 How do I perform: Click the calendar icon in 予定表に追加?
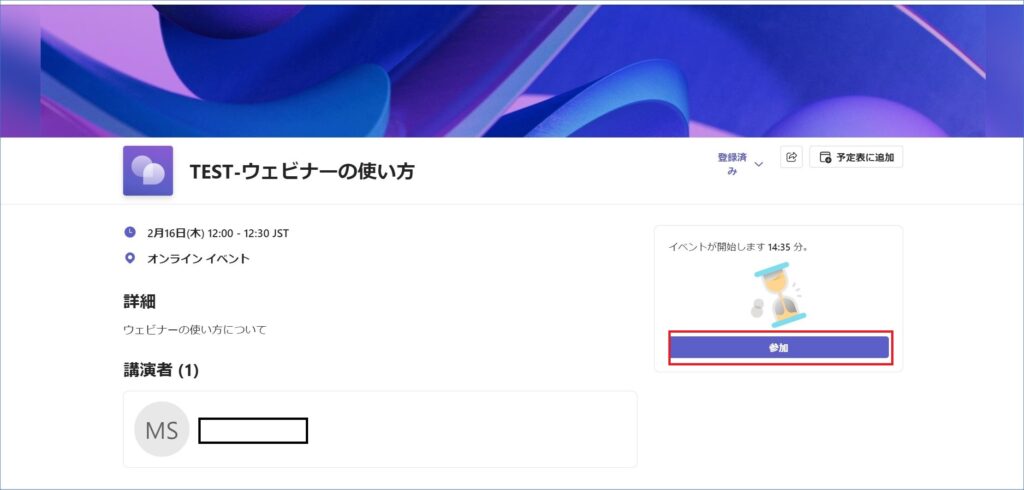pyautogui.click(x=826, y=157)
